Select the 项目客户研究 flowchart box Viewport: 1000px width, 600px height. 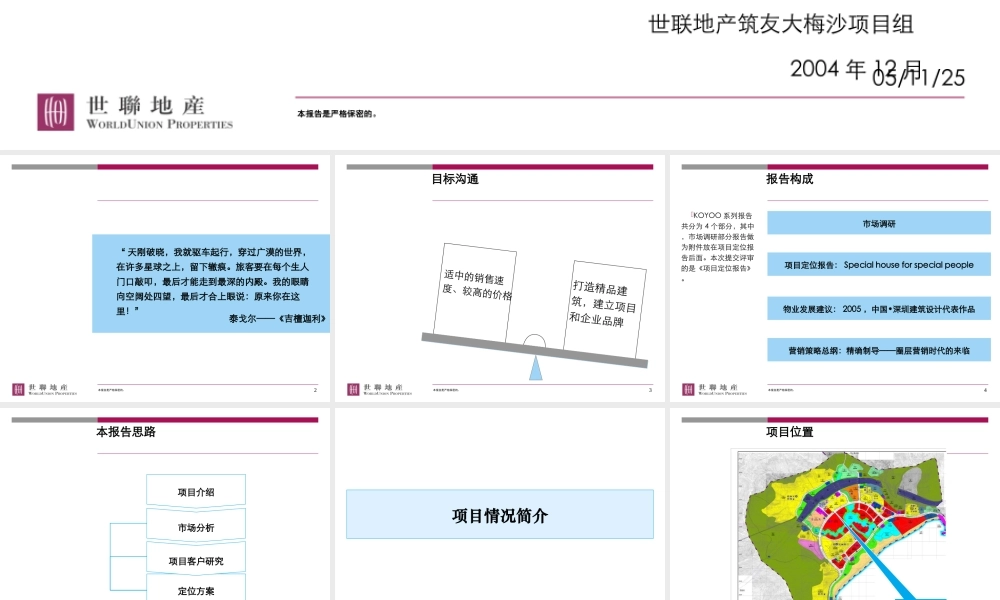pyautogui.click(x=196, y=560)
